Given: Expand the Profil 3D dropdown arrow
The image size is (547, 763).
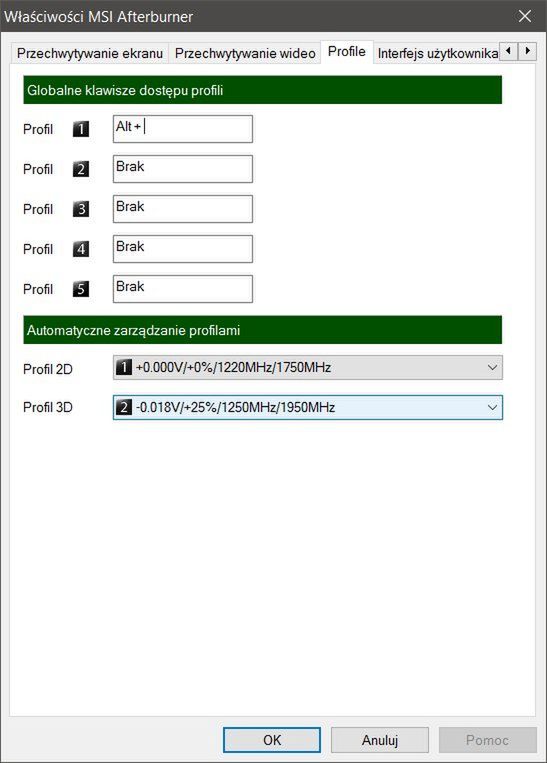Looking at the screenshot, I should 492,407.
